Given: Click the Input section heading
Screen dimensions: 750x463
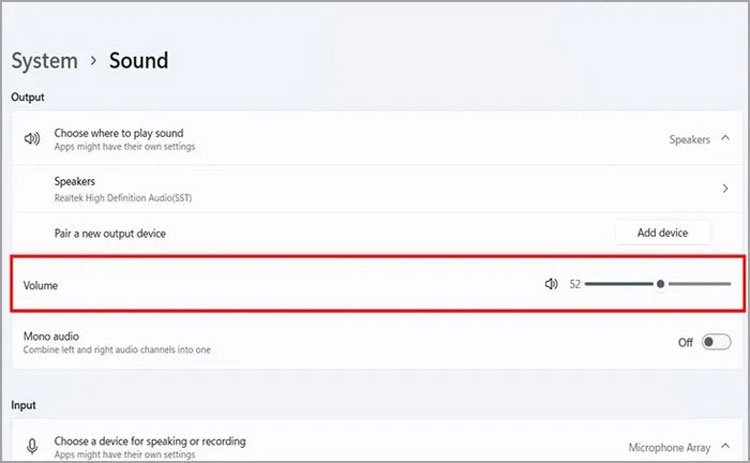Looking at the screenshot, I should click(25, 405).
